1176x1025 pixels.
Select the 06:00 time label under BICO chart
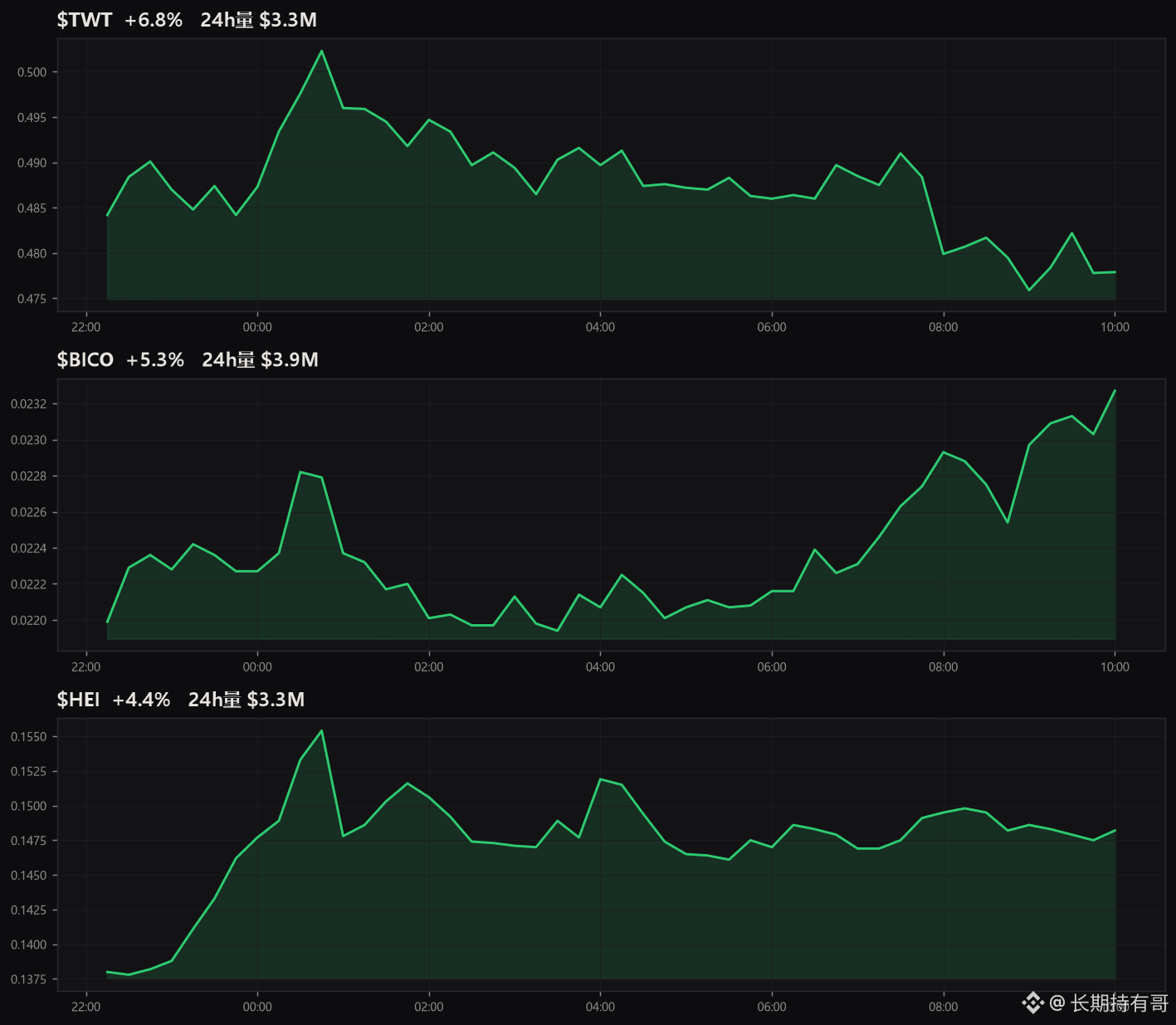(772, 666)
